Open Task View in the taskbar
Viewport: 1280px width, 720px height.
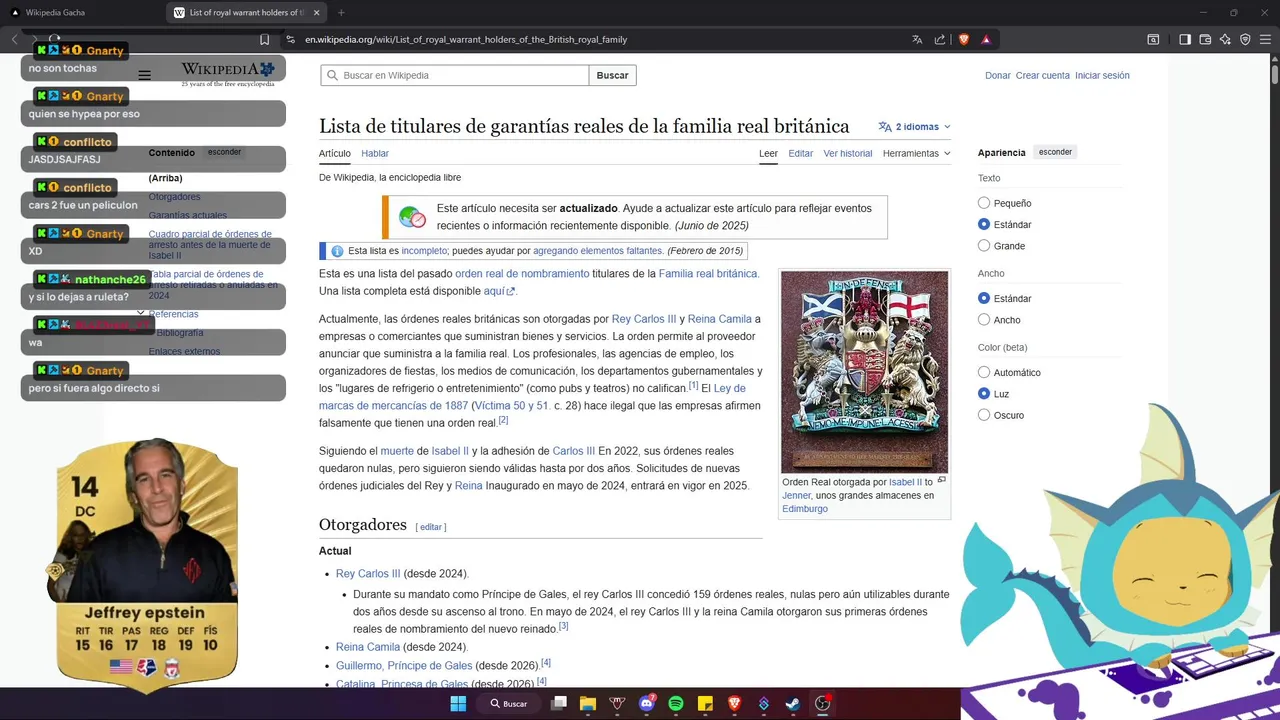[559, 704]
